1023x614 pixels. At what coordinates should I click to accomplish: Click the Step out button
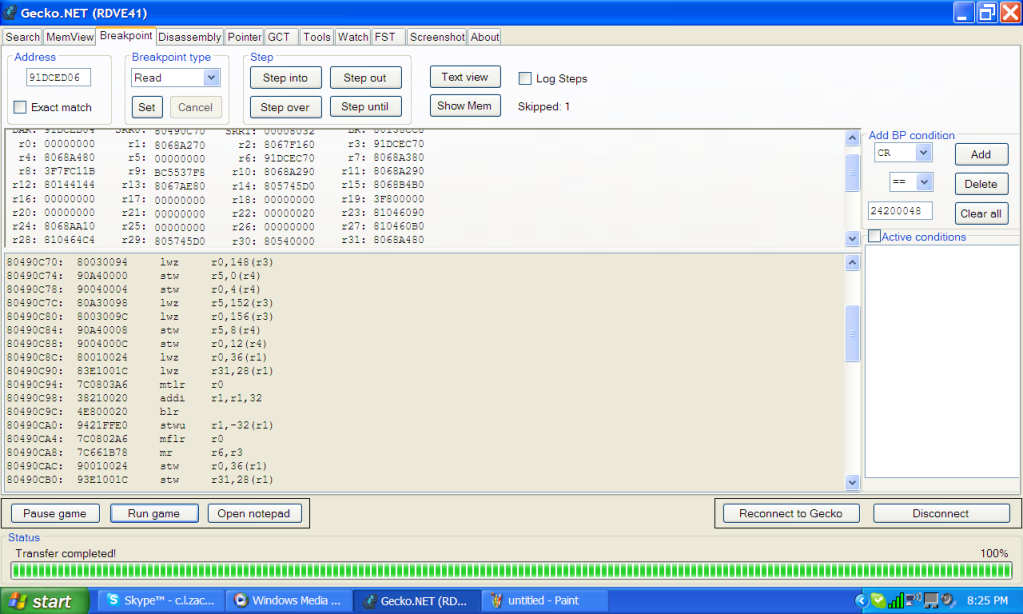(365, 78)
